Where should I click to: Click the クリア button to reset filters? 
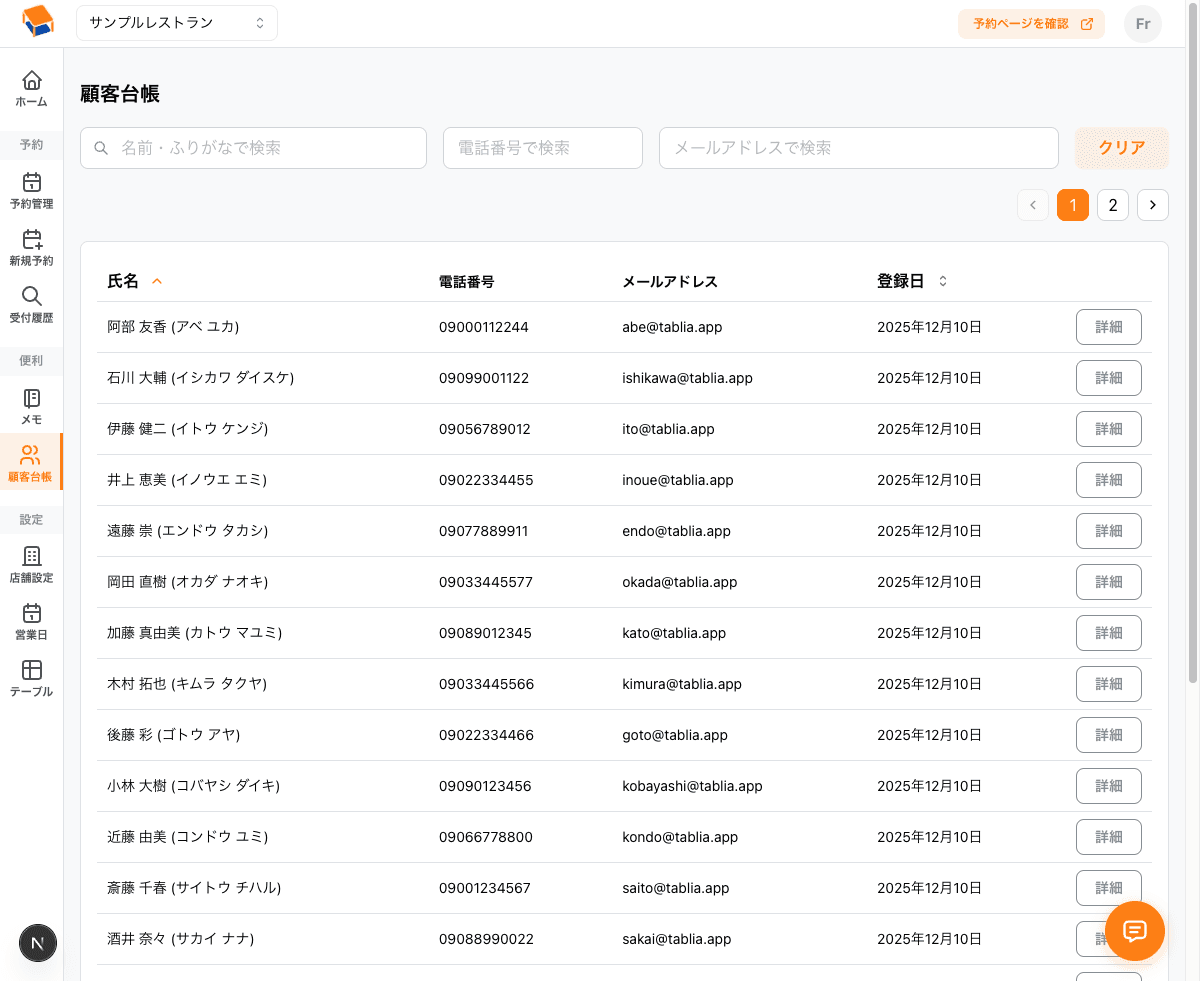(x=1121, y=148)
